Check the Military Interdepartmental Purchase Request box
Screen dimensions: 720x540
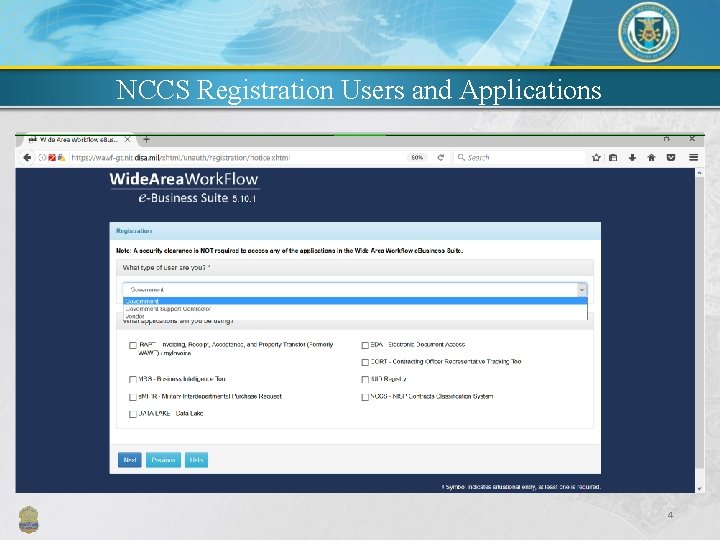(x=133, y=397)
